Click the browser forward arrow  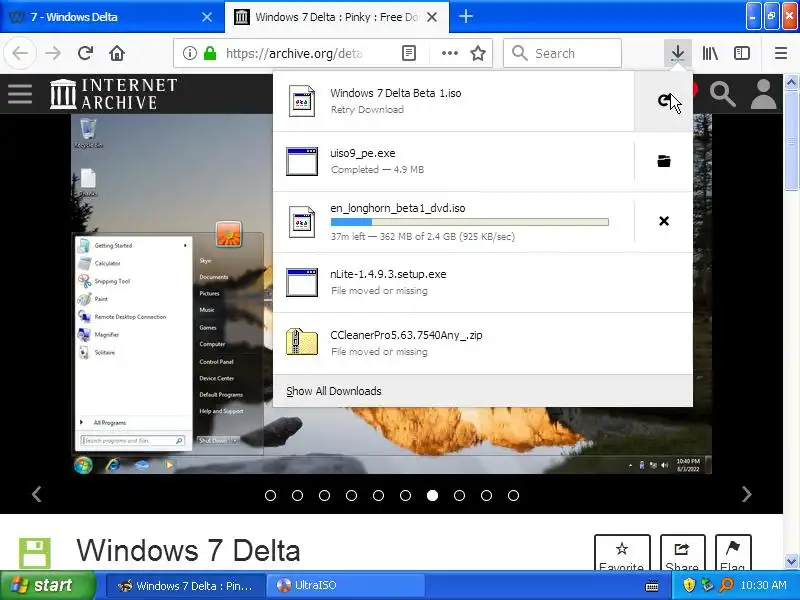point(53,53)
